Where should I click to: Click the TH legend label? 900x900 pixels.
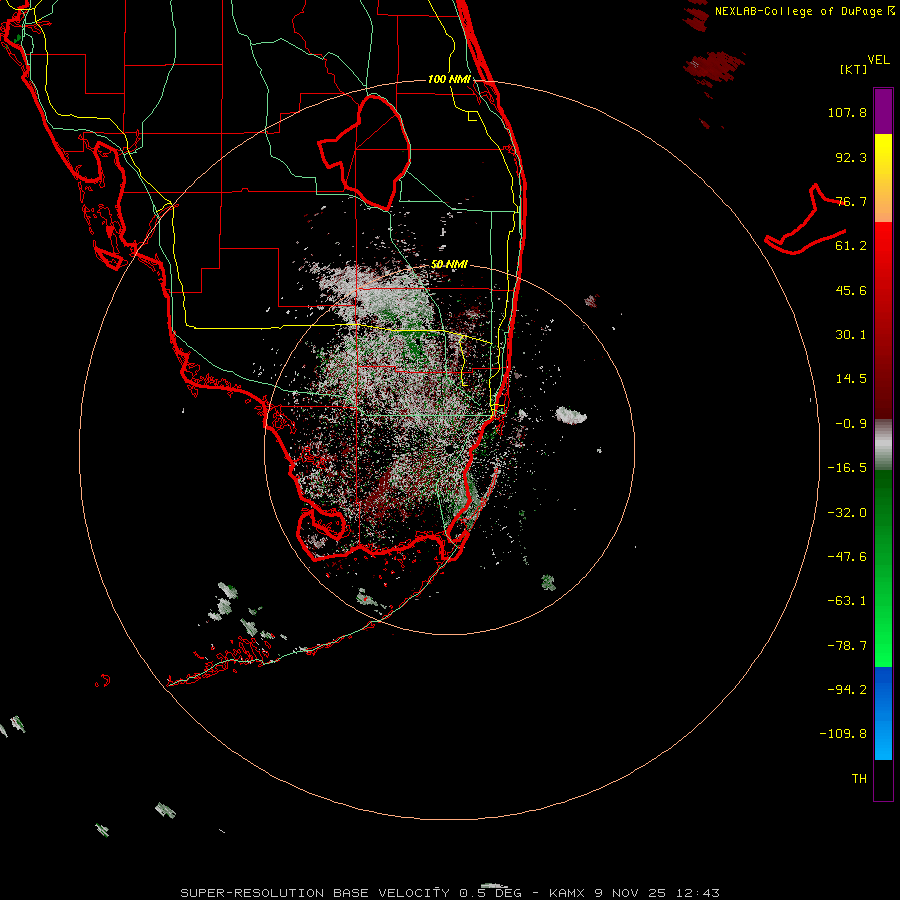click(x=859, y=779)
